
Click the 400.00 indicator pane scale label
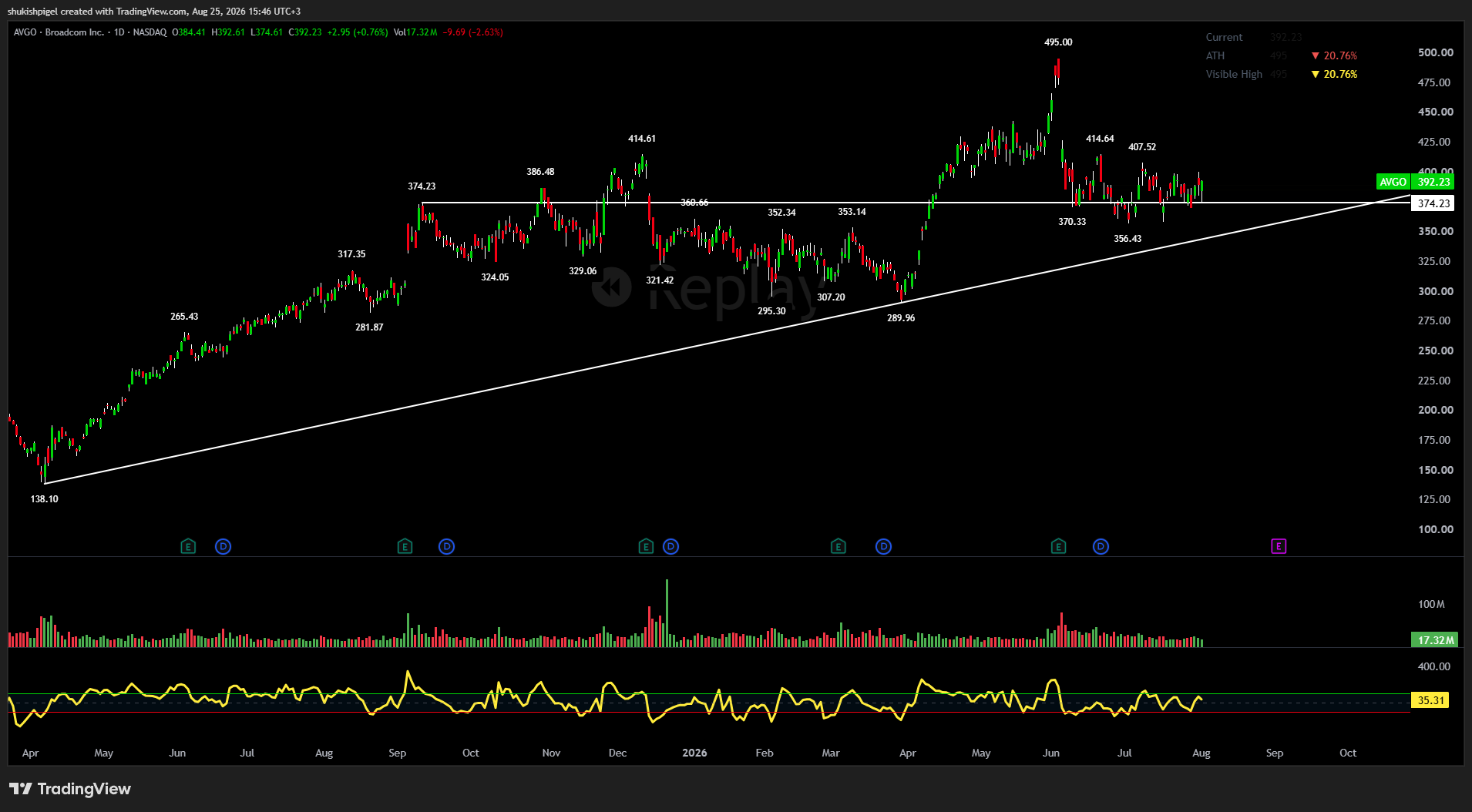click(1434, 666)
